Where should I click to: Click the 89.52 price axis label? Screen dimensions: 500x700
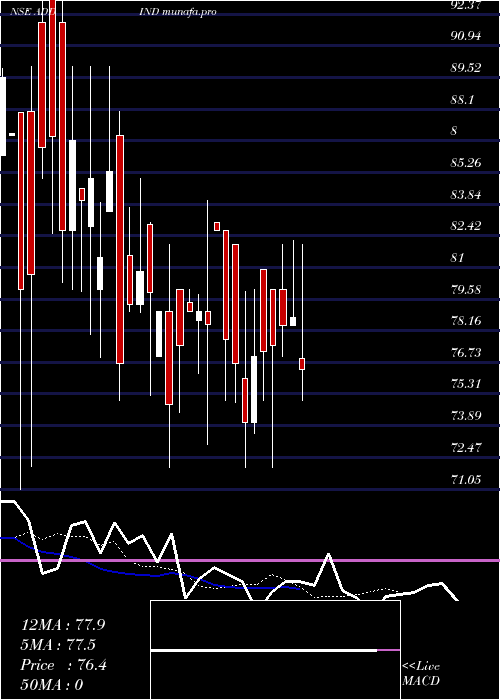point(466,68)
